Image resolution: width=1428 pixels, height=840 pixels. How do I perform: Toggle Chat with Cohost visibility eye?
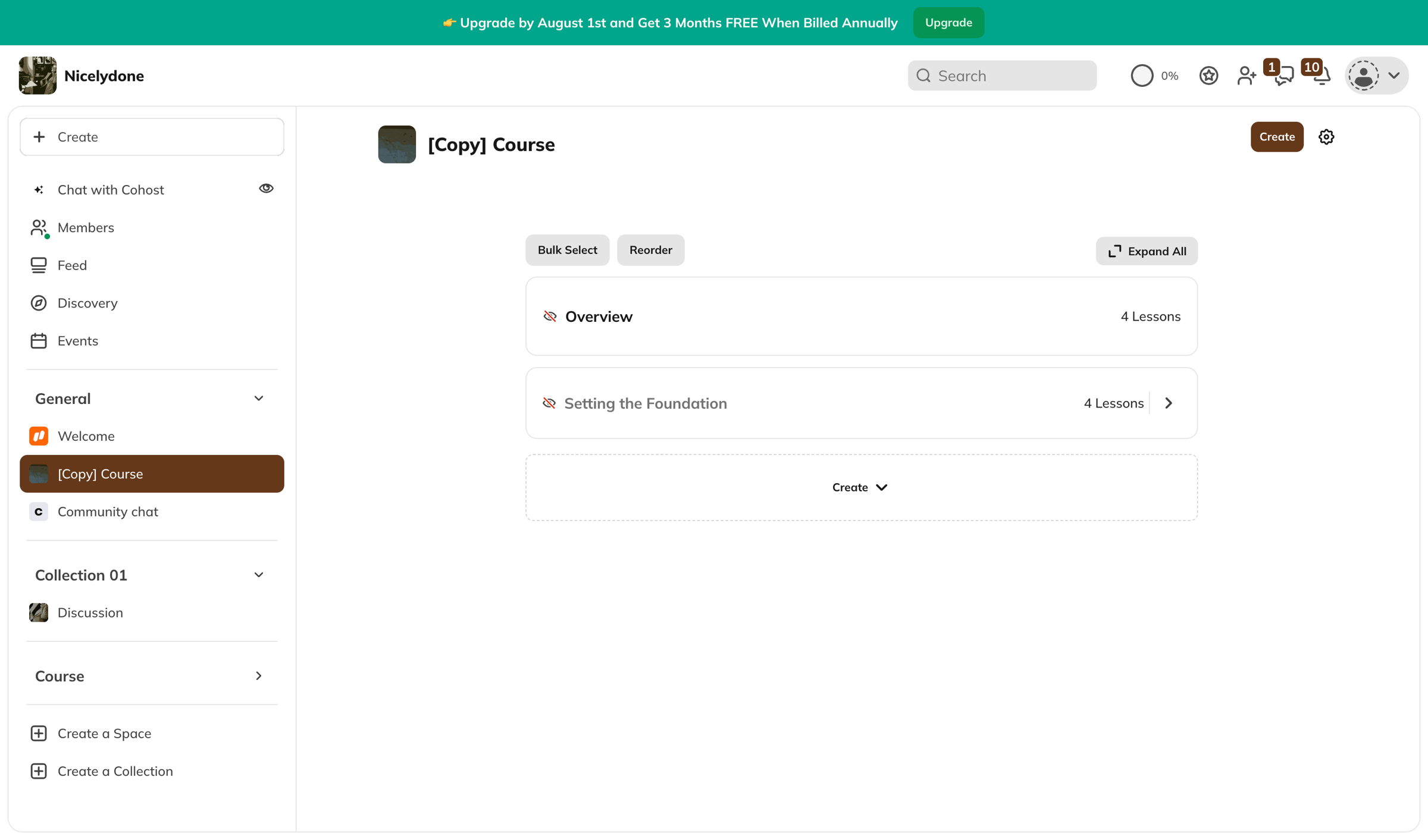click(x=266, y=189)
